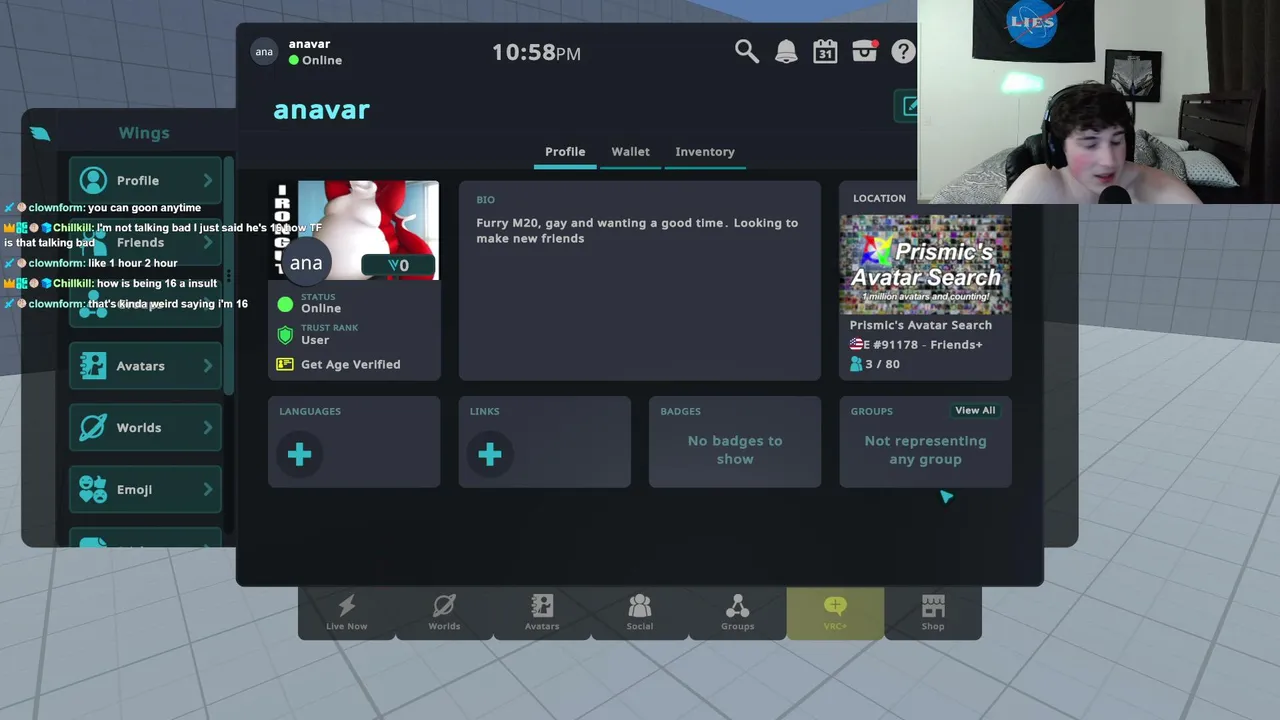
Task: Click the Worlds planet icon in Wings
Action: tap(93, 428)
